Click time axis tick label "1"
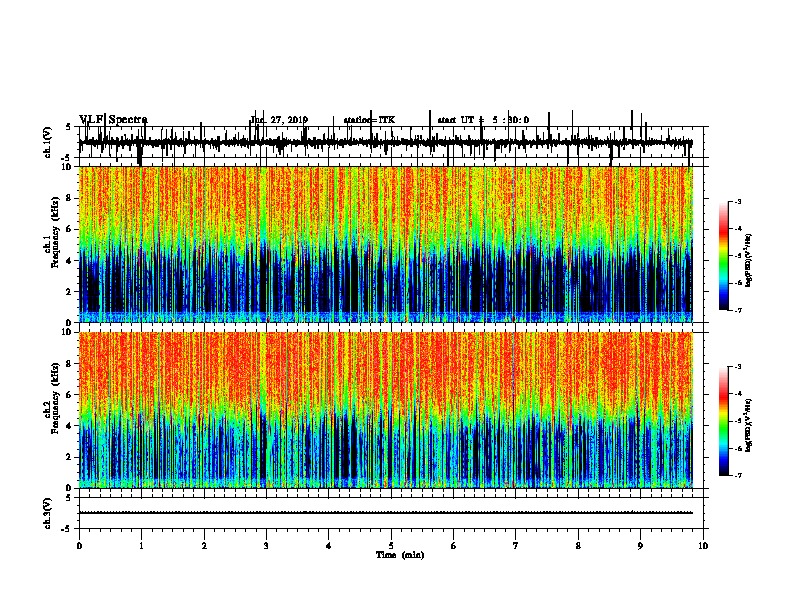Image resolution: width=792 pixels, height=612 pixels. [x=141, y=546]
